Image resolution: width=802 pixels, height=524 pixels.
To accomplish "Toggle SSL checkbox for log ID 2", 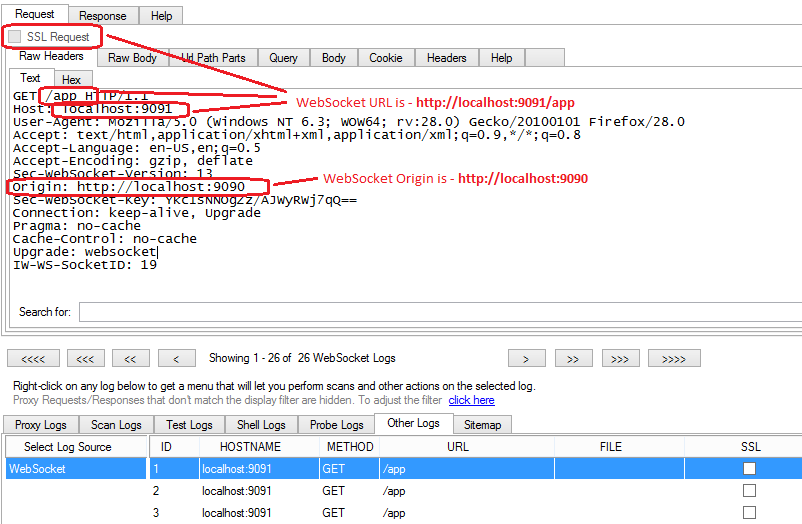I will point(749,491).
